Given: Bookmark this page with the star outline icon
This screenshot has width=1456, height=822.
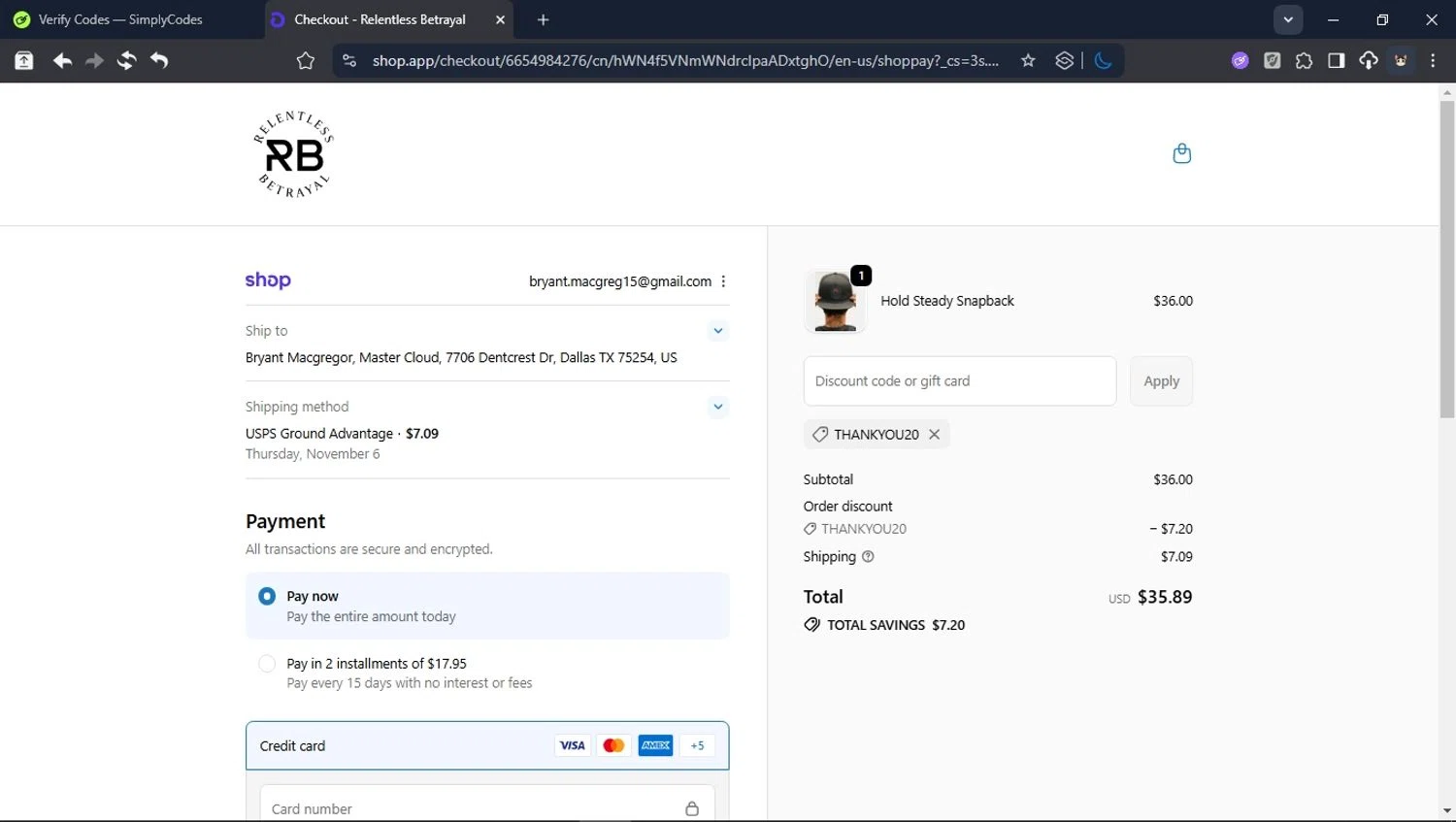Looking at the screenshot, I should pos(306,61).
